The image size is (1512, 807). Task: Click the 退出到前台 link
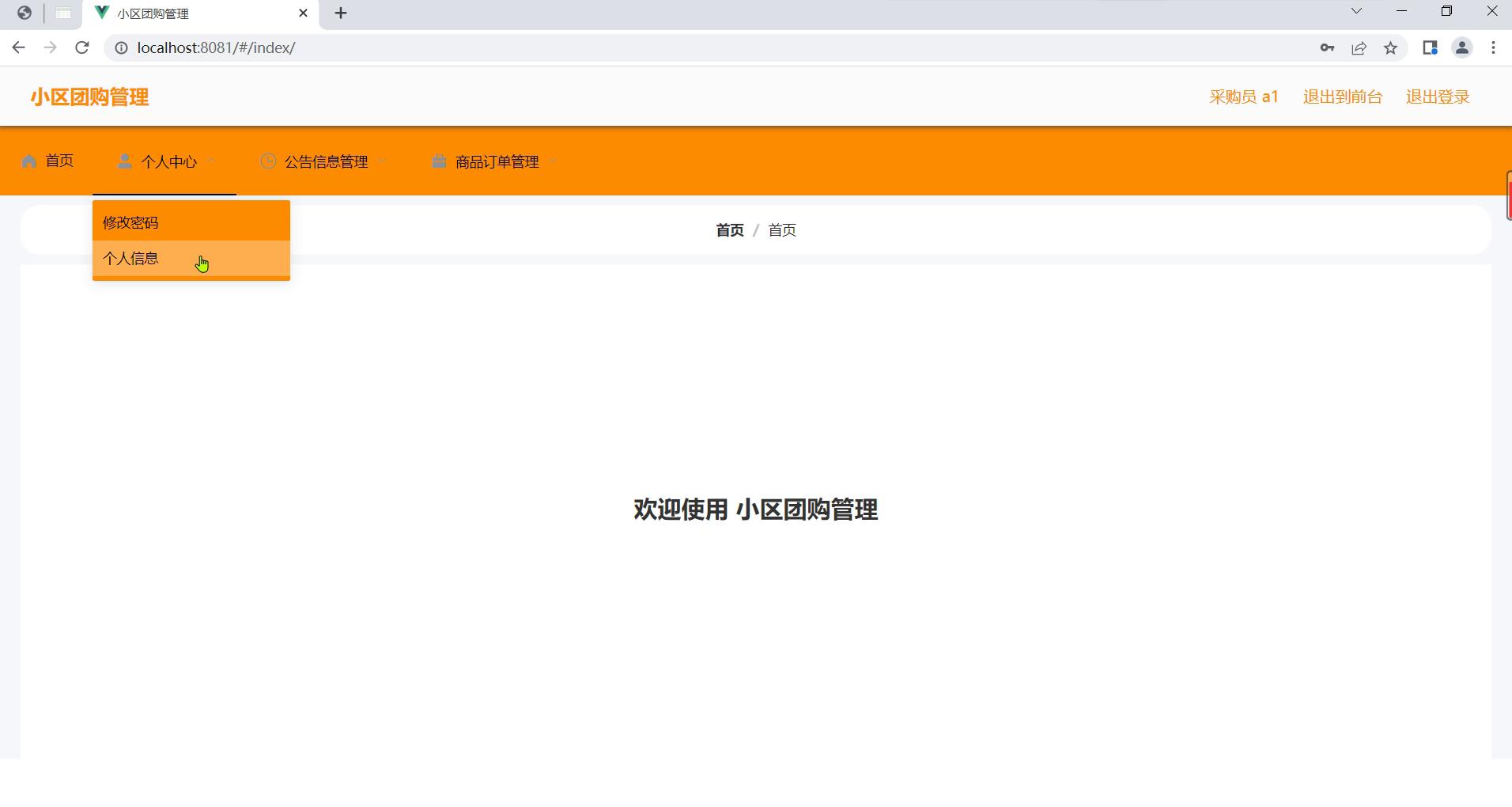point(1342,97)
